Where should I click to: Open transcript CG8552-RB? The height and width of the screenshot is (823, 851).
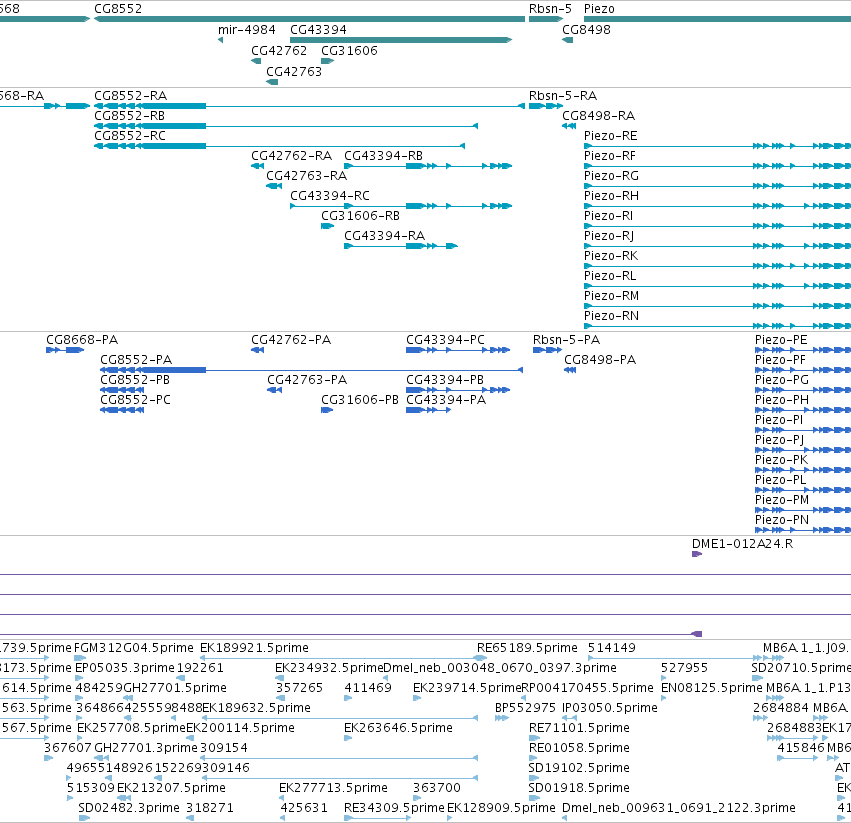coord(129,116)
